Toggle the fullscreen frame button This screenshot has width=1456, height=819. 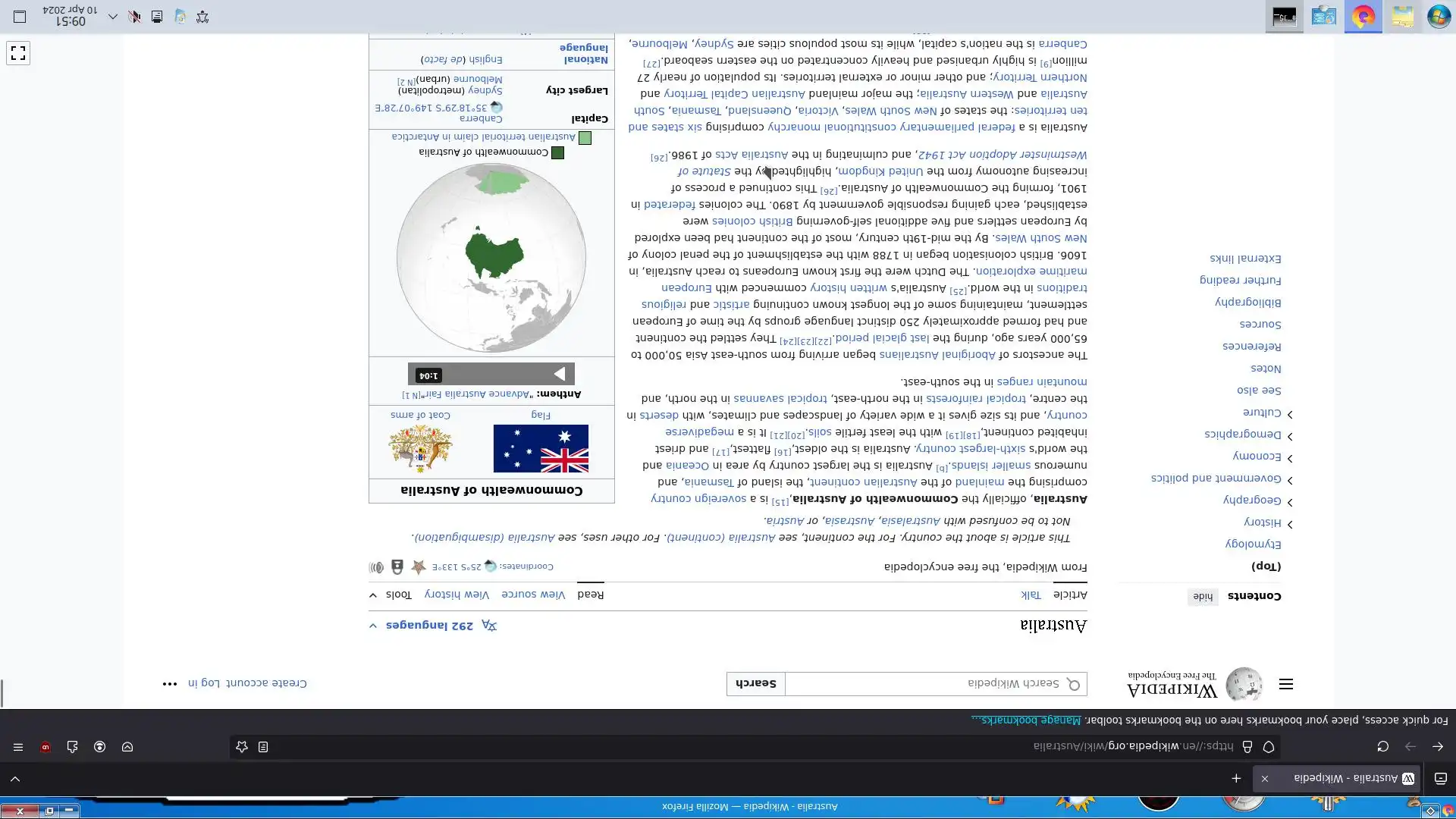(x=18, y=53)
